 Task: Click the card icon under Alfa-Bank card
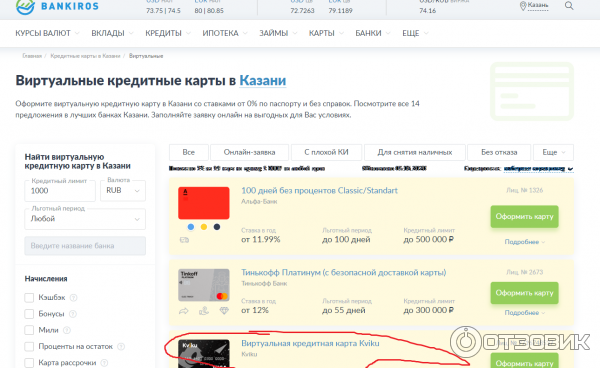[184, 240]
